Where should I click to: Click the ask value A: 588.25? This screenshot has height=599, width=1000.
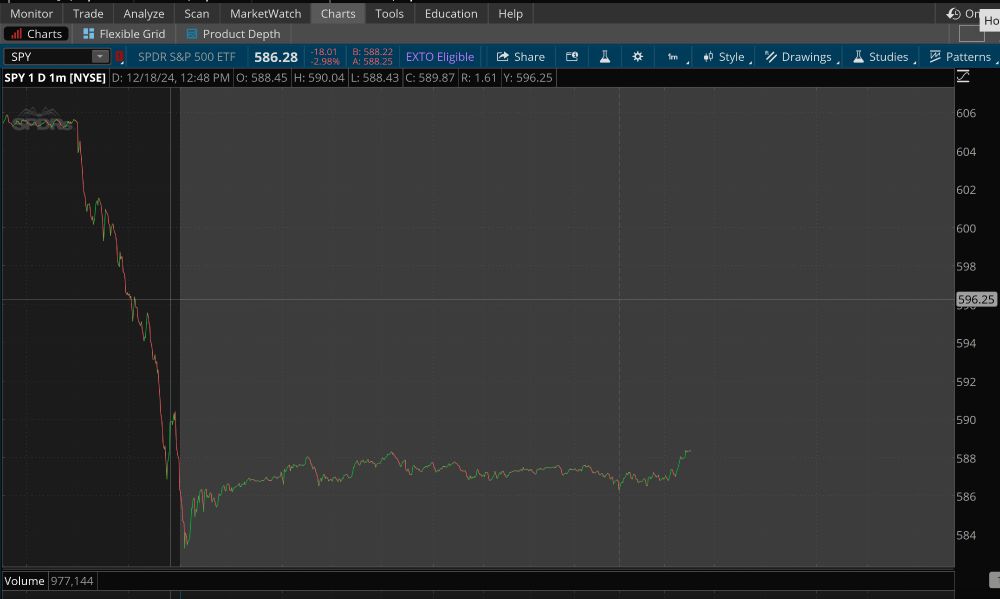(372, 61)
